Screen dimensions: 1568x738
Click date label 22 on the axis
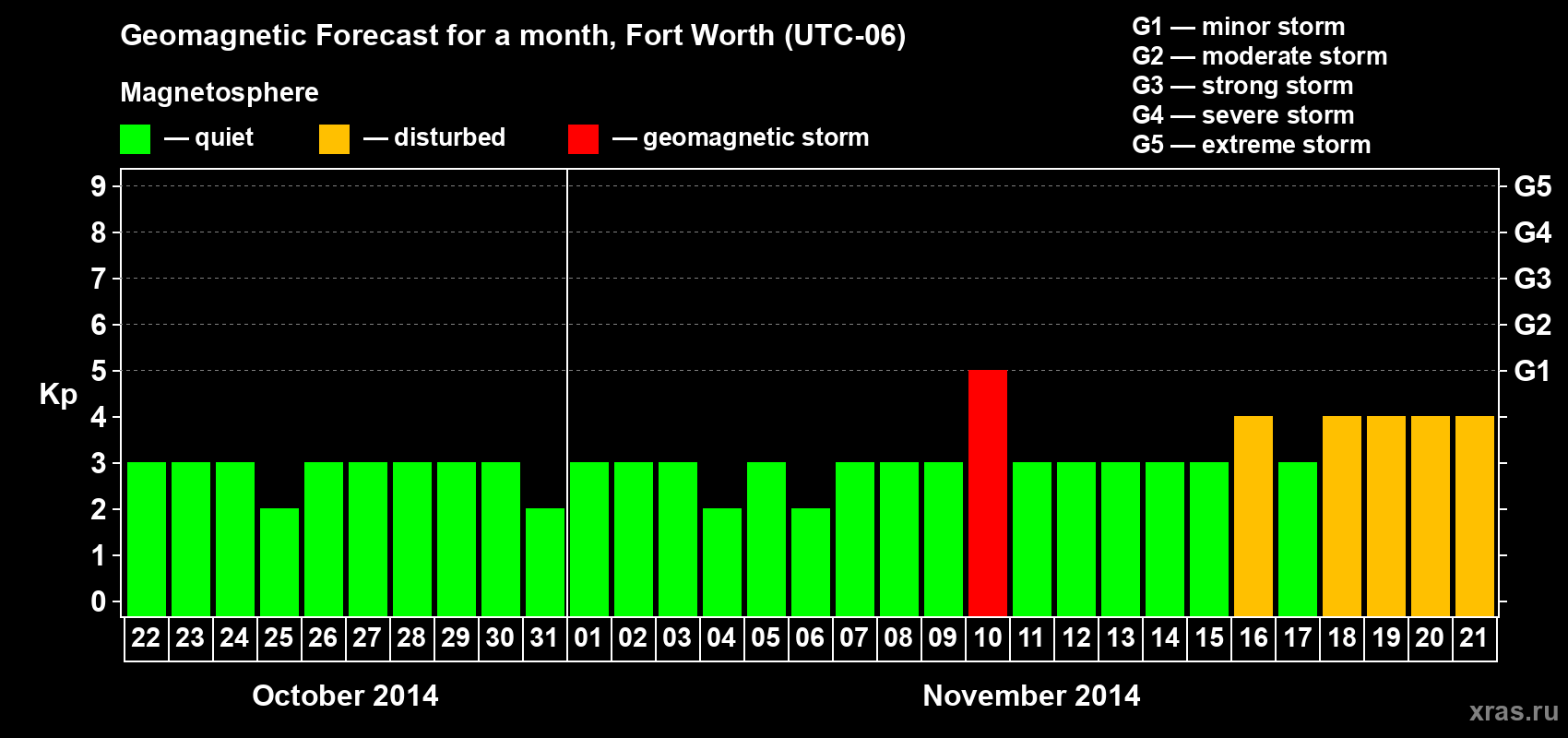(x=146, y=638)
